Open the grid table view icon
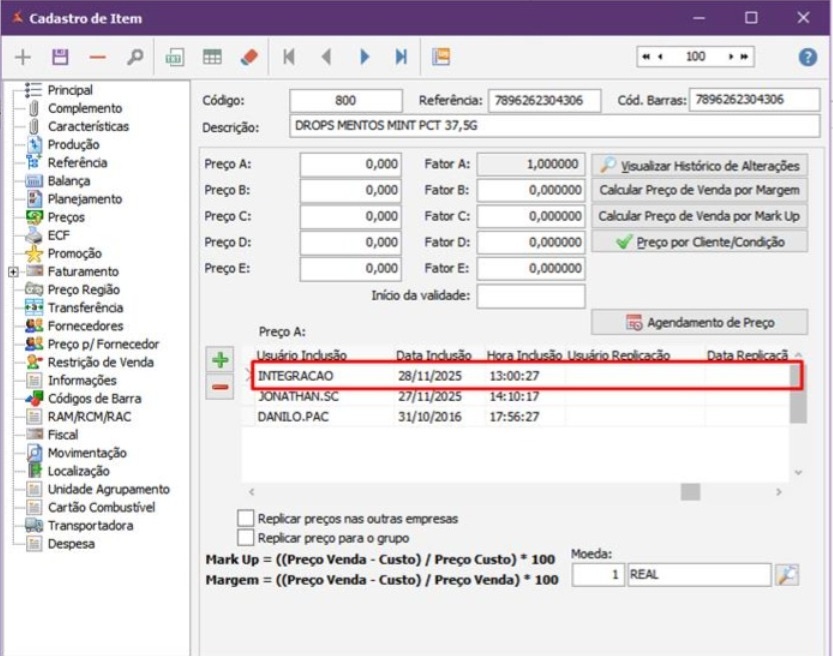 (x=212, y=57)
